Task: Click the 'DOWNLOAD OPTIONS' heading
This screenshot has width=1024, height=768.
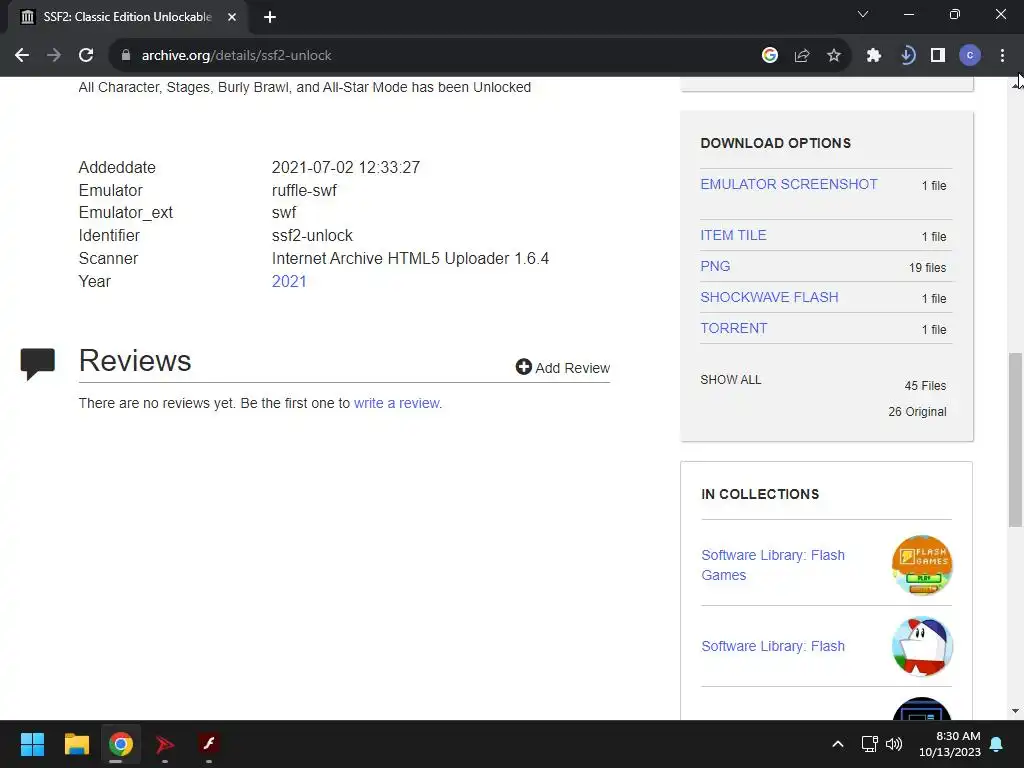Action: tap(776, 143)
